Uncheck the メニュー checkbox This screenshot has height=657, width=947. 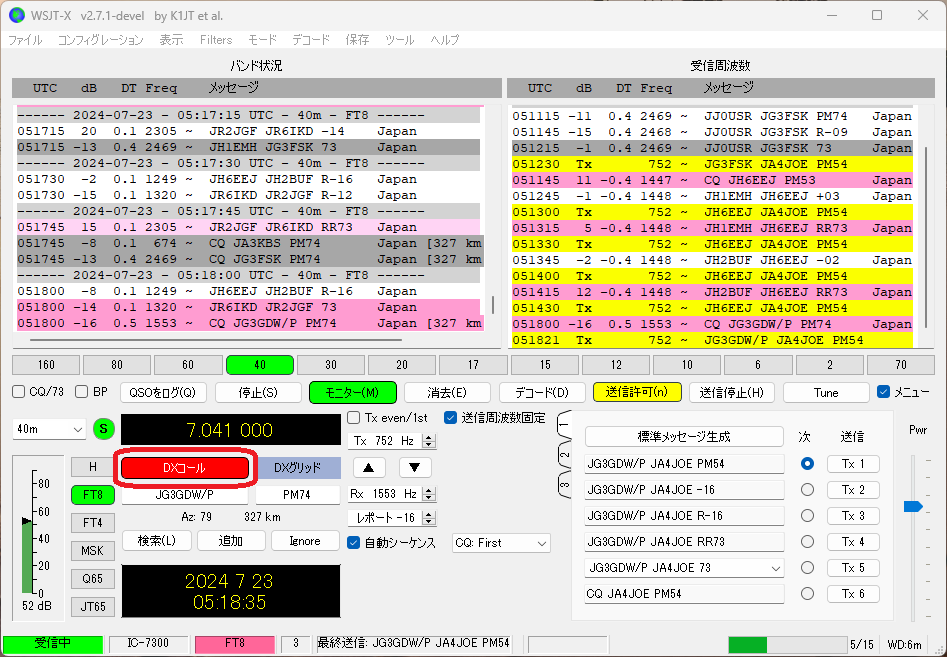pos(884,392)
